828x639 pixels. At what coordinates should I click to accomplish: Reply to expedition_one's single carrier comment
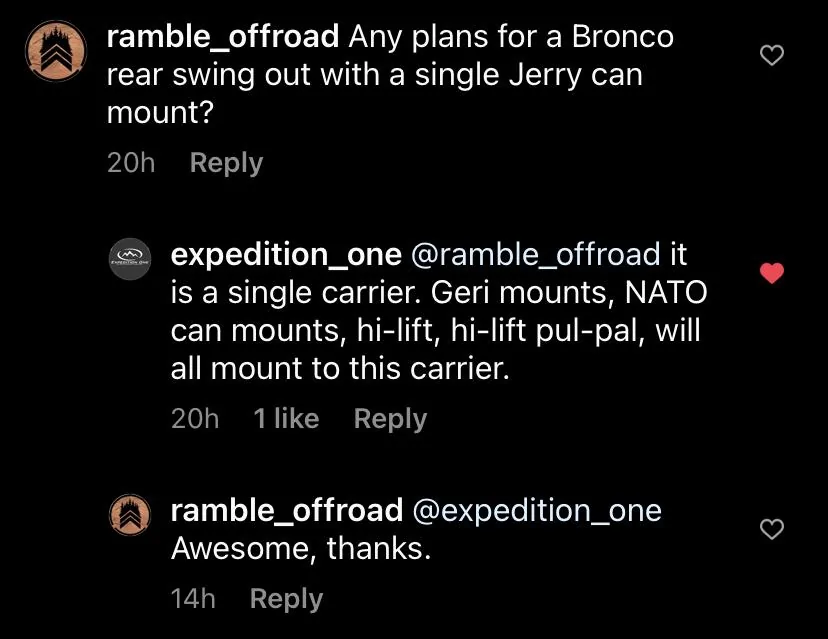[390, 419]
